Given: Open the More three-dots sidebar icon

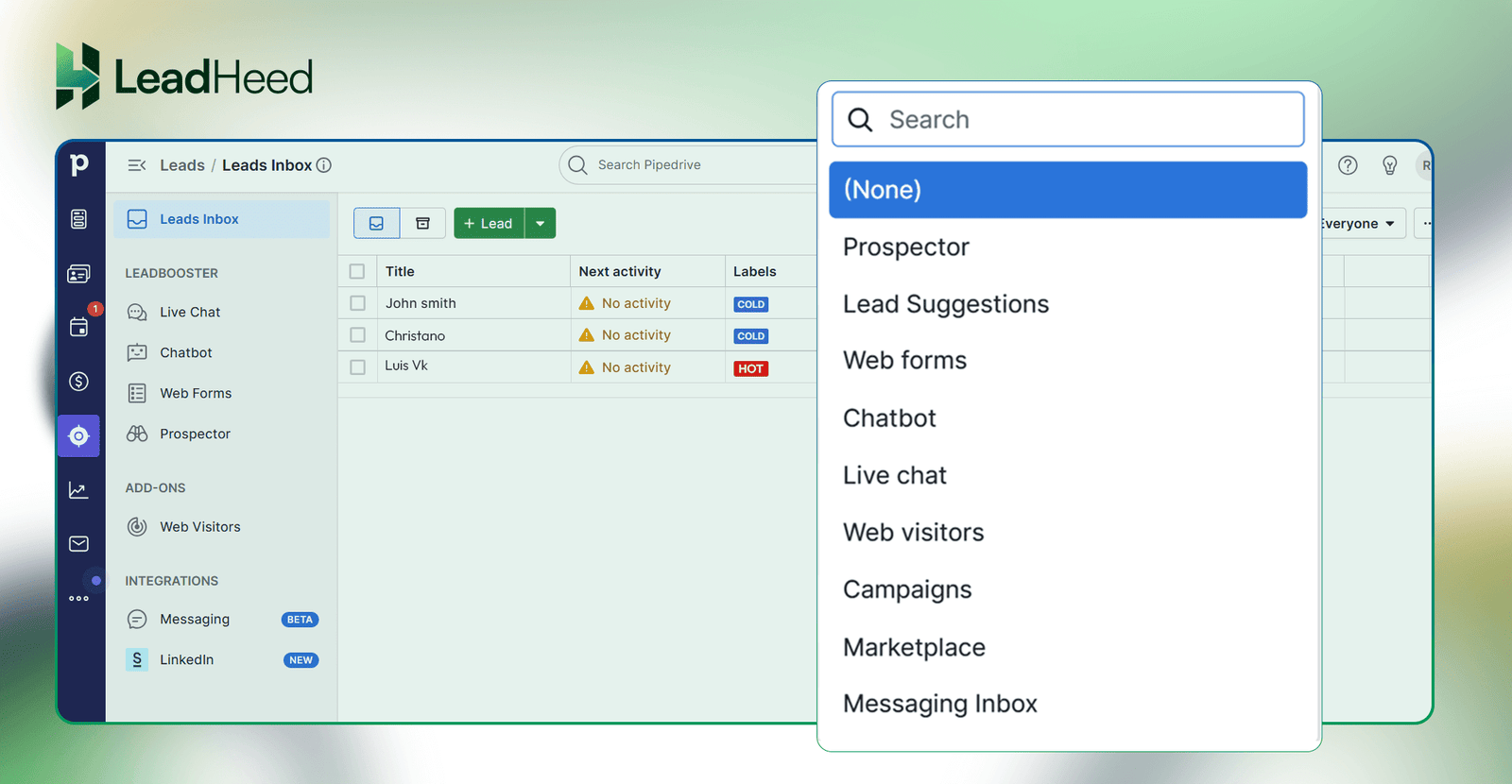Looking at the screenshot, I should (79, 599).
